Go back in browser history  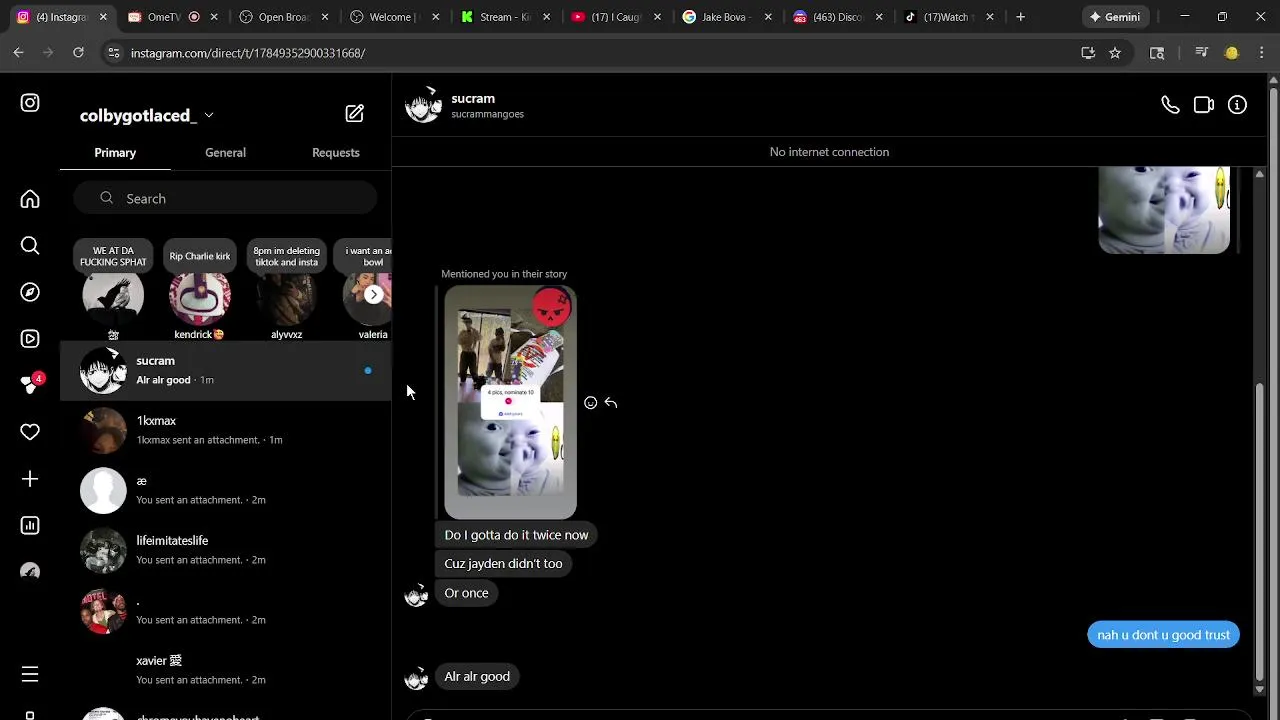19,53
